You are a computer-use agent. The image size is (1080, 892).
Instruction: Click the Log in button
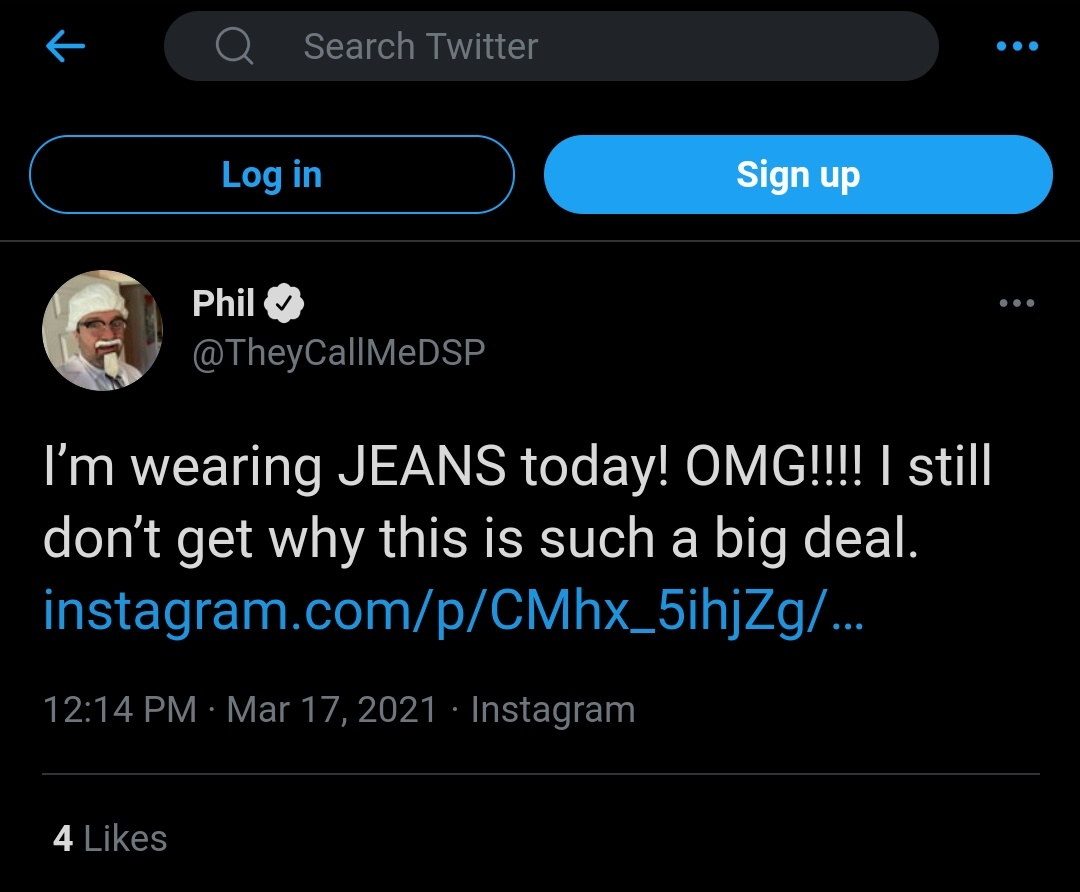pyautogui.click(x=272, y=174)
